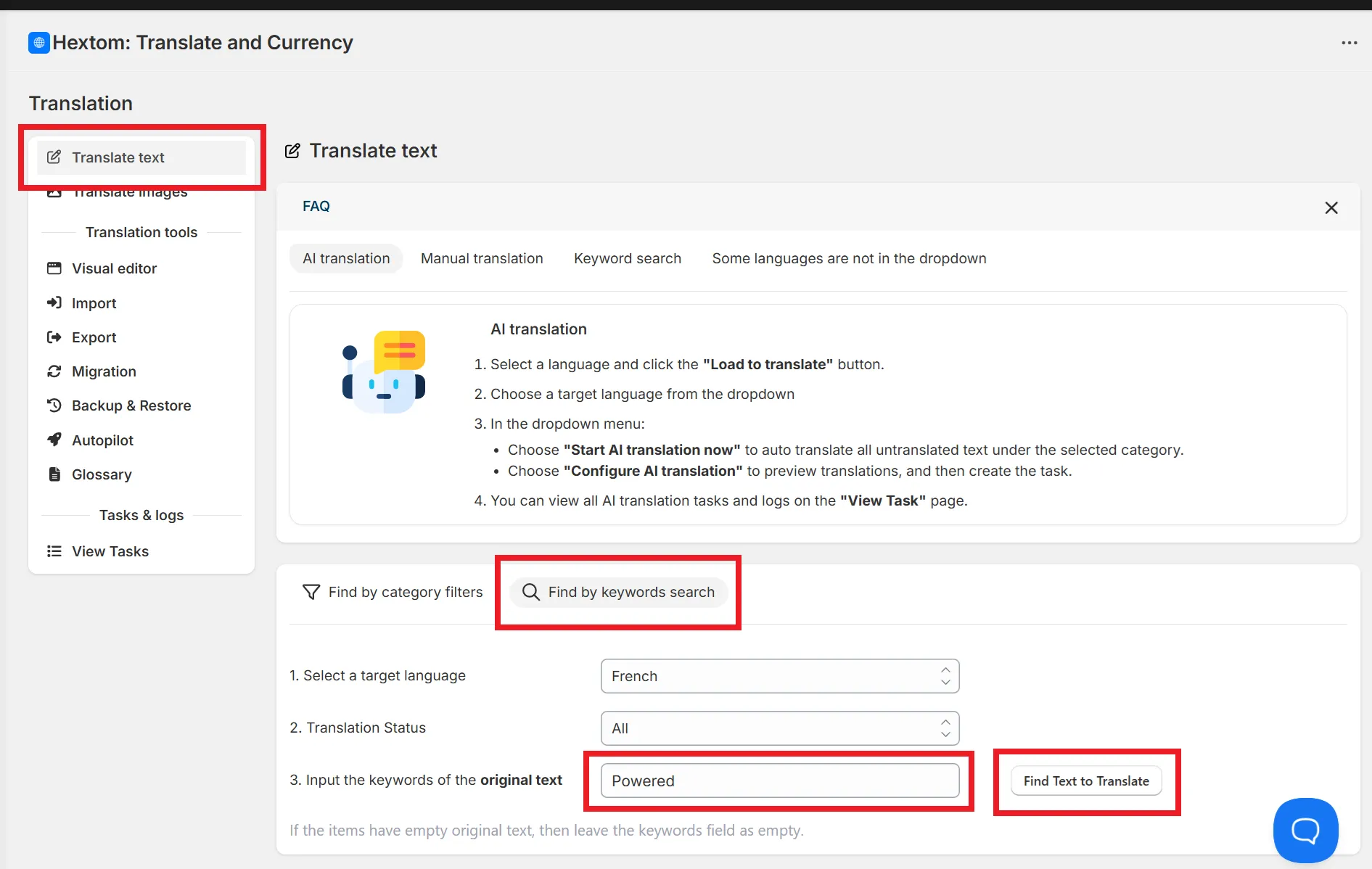Open Some languages are not in dropdown tab

pos(849,258)
